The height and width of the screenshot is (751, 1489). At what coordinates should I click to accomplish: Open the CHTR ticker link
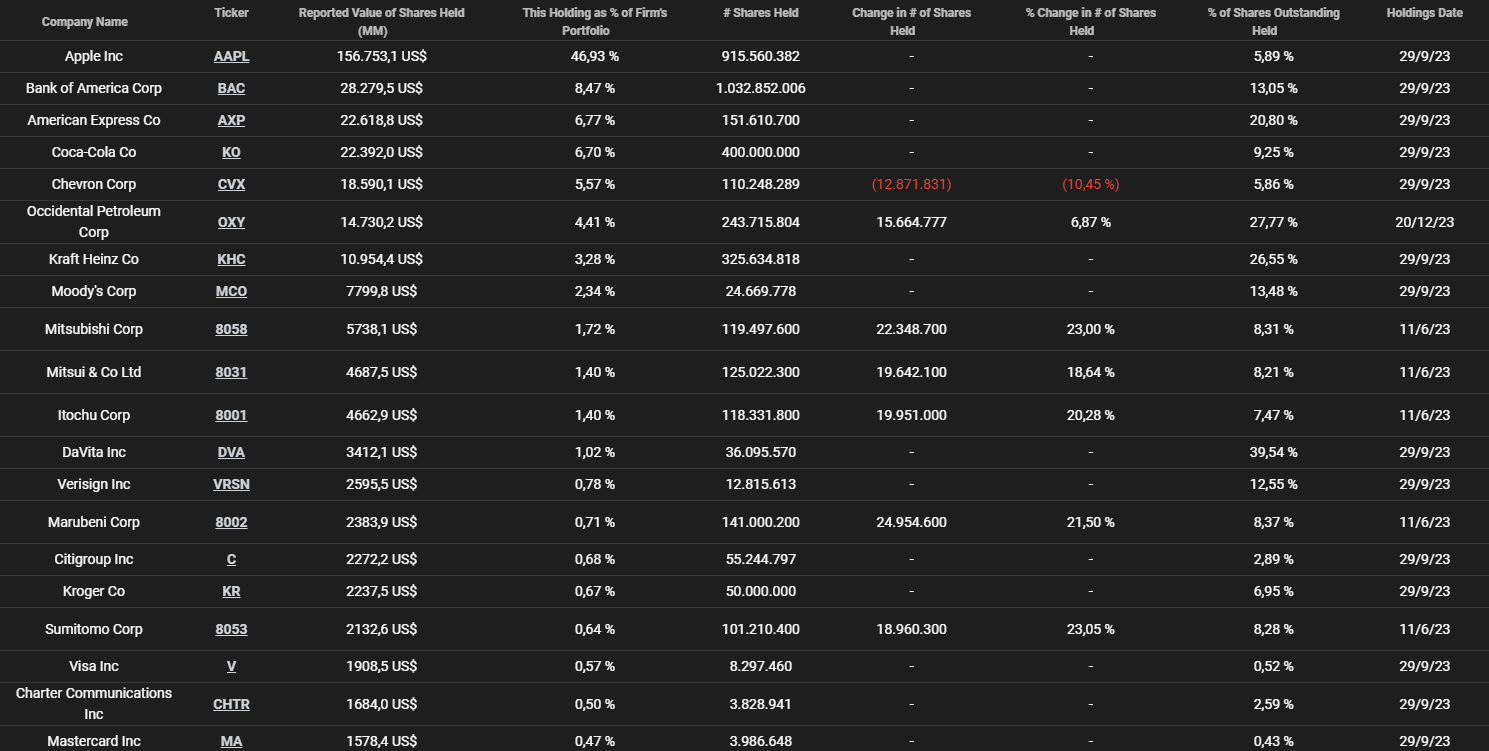click(x=231, y=704)
